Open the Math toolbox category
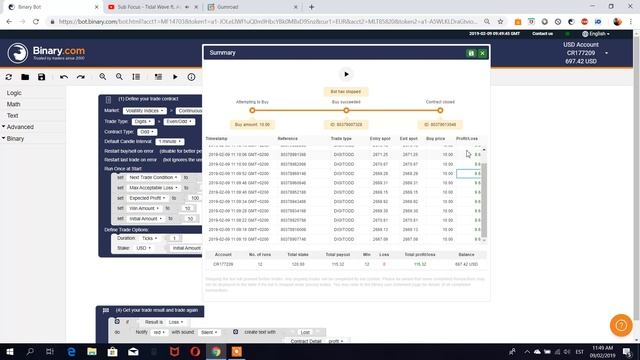The height and width of the screenshot is (360, 640). (13, 104)
